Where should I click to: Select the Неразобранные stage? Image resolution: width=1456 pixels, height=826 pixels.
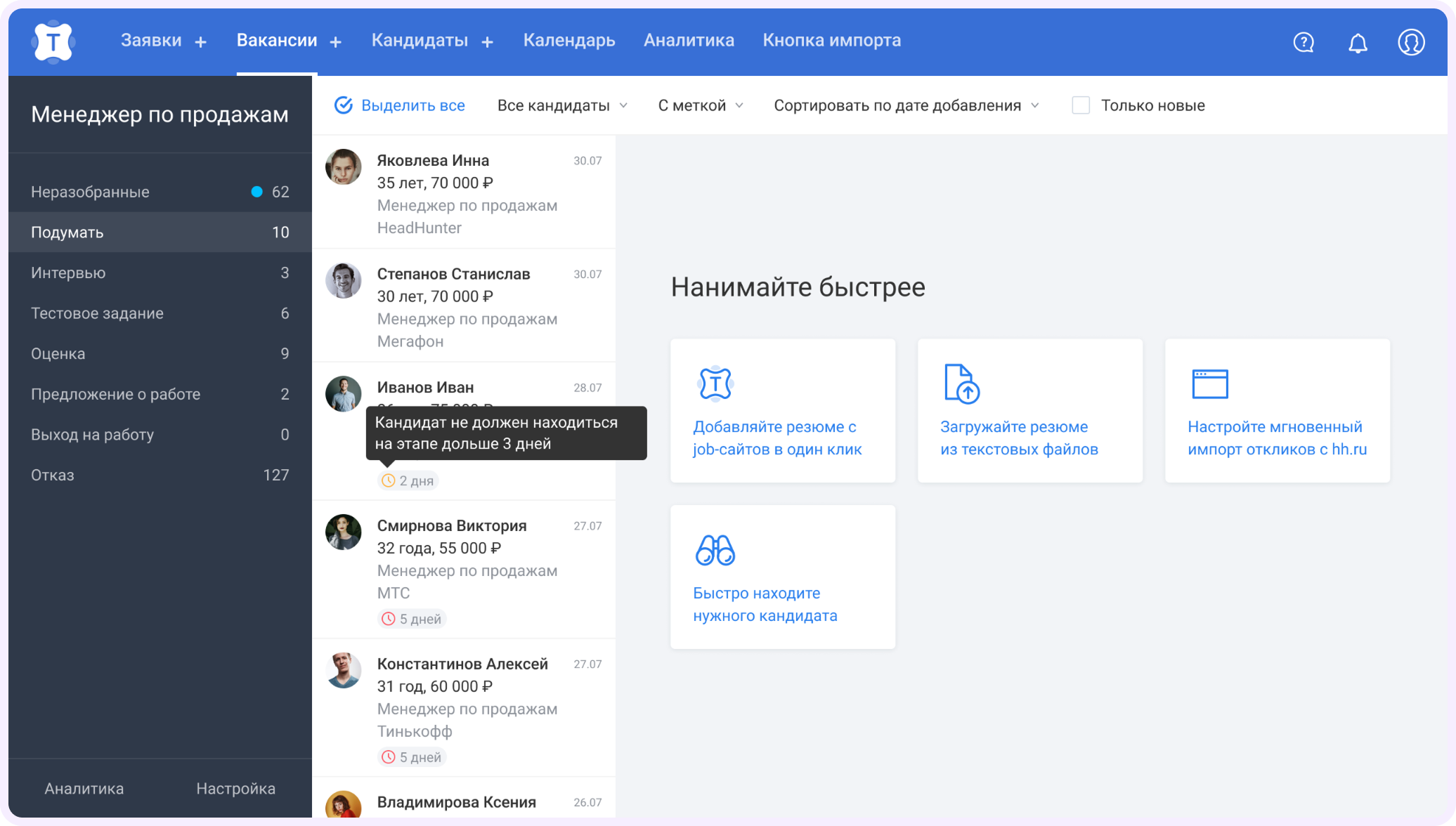pos(160,192)
